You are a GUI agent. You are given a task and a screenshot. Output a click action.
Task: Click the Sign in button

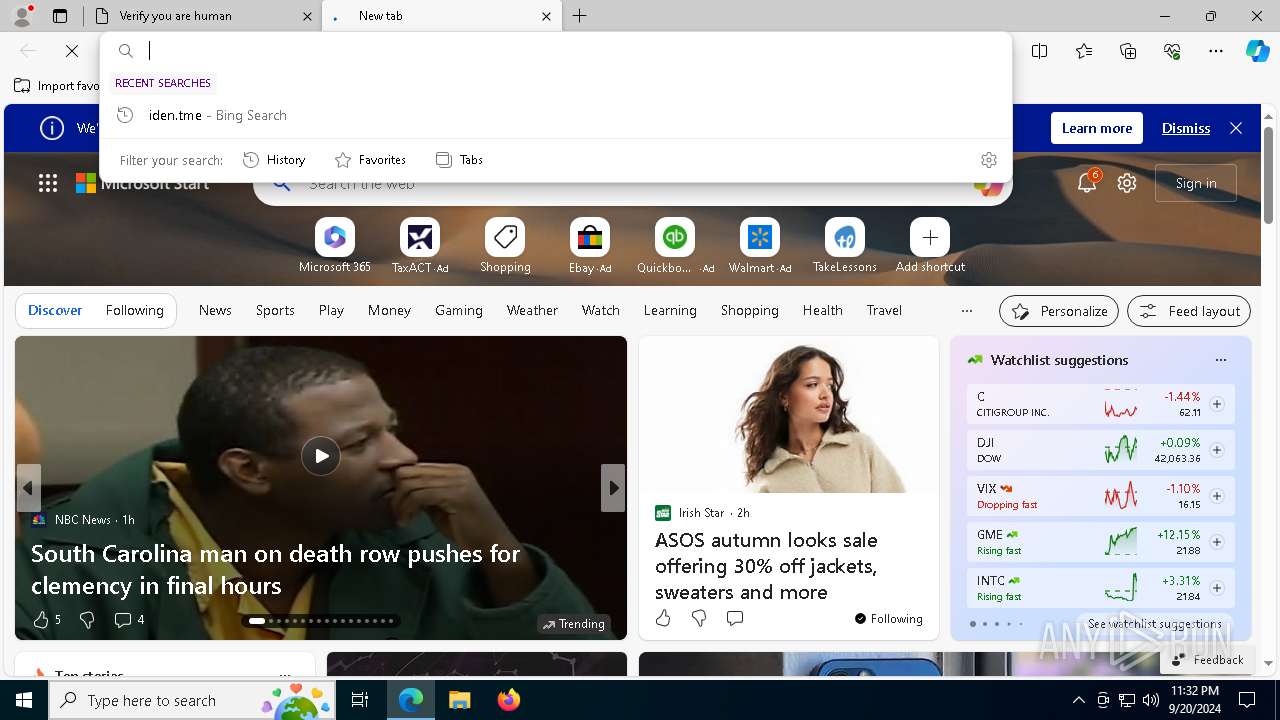click(x=1196, y=183)
